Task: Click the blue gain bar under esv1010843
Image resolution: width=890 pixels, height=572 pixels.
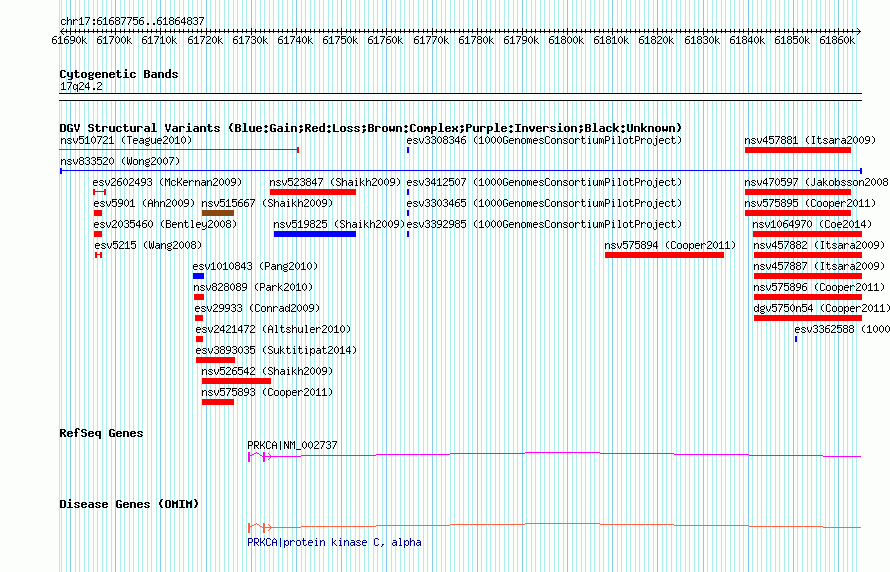Action: (198, 276)
